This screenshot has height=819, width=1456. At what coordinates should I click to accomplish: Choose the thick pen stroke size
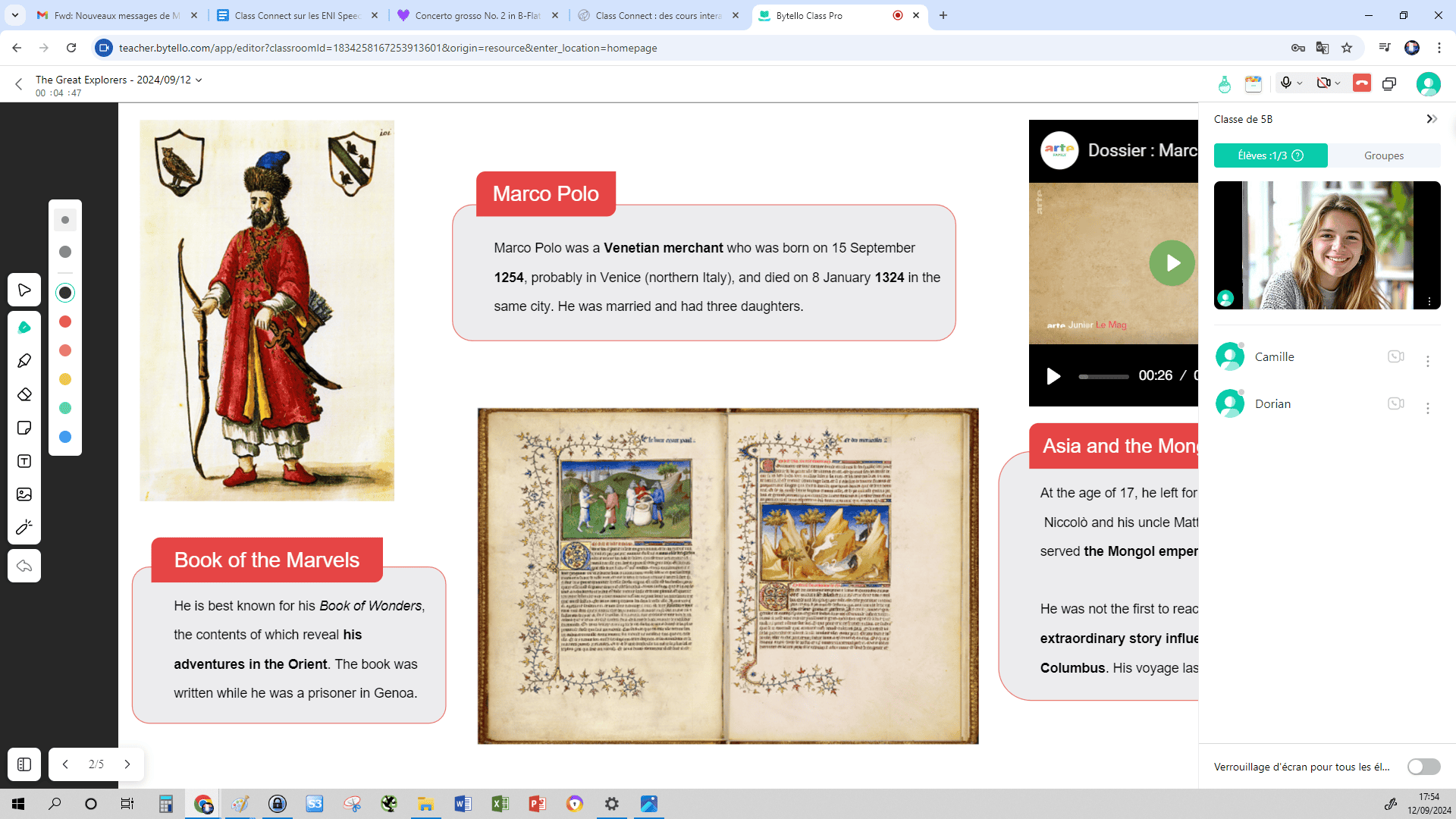coord(65,252)
